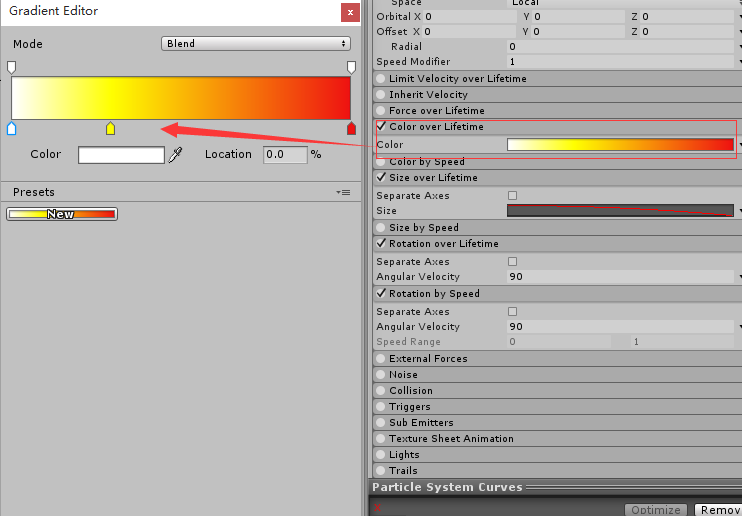Enable Size by Speed module

(x=380, y=228)
